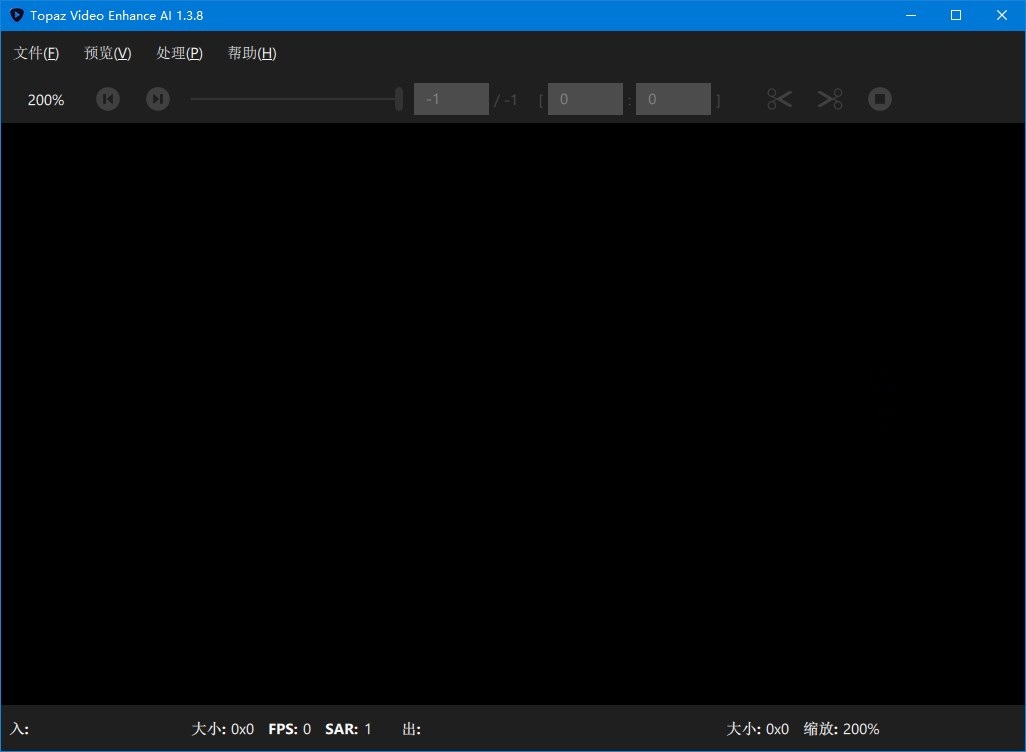
Task: Set trim end using right scissors icon
Action: [829, 99]
